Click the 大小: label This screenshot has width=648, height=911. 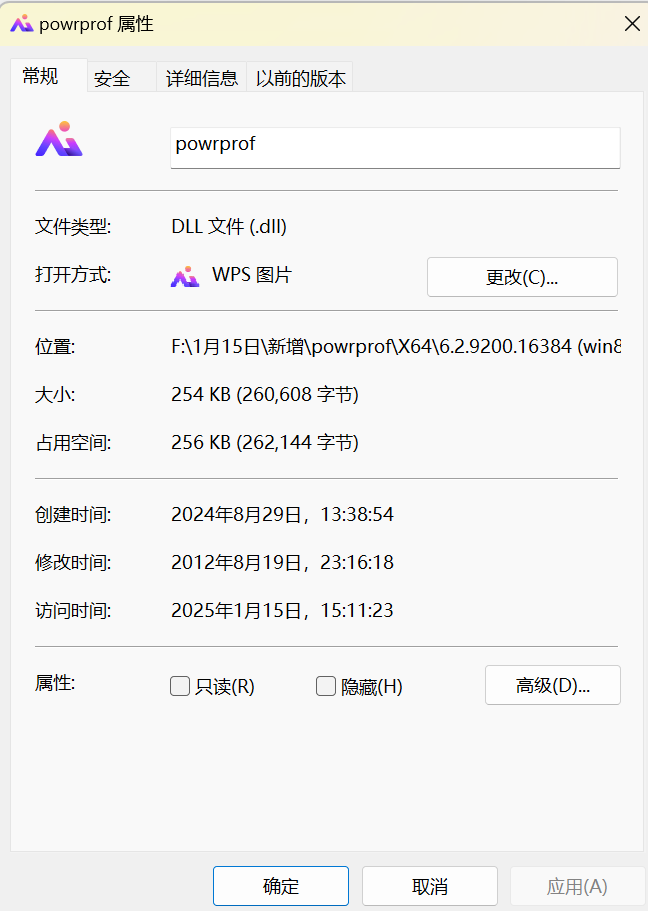55,395
